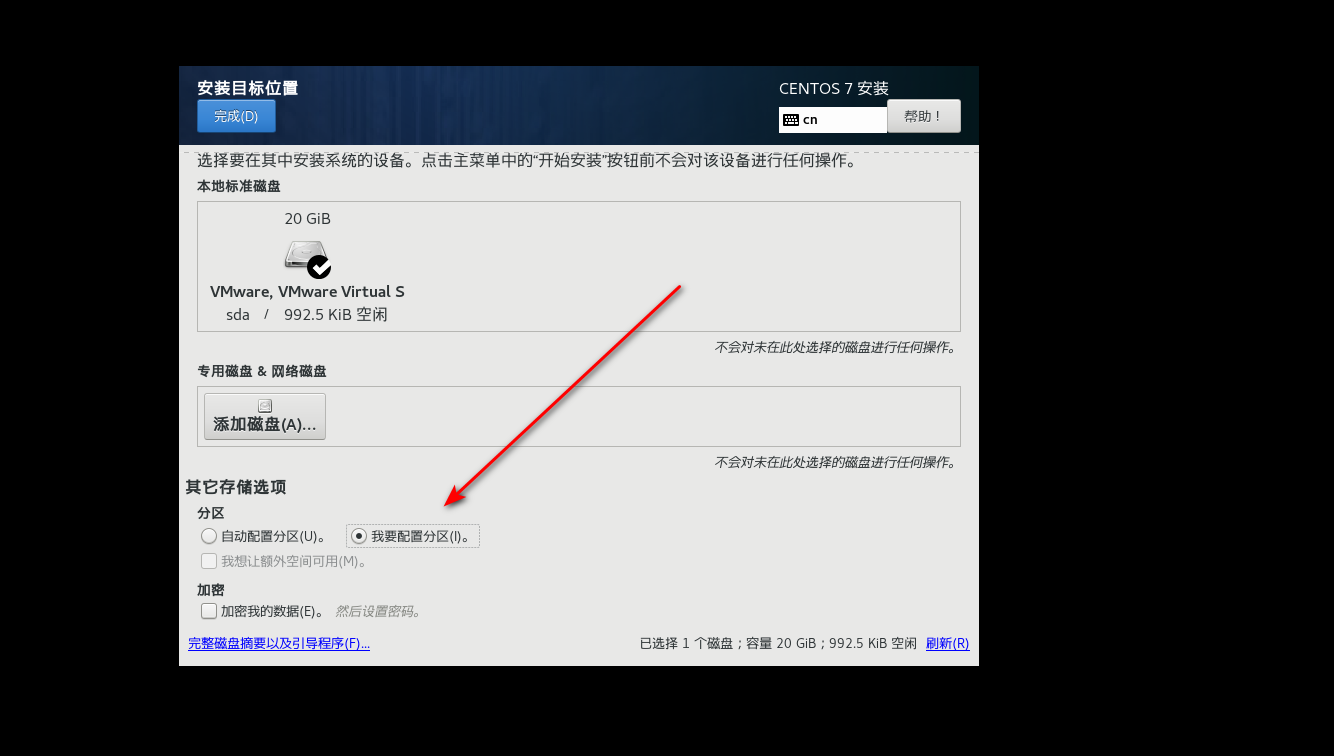This screenshot has height=756, width=1334.
Task: Select 我要配置分区 option
Action: click(358, 536)
